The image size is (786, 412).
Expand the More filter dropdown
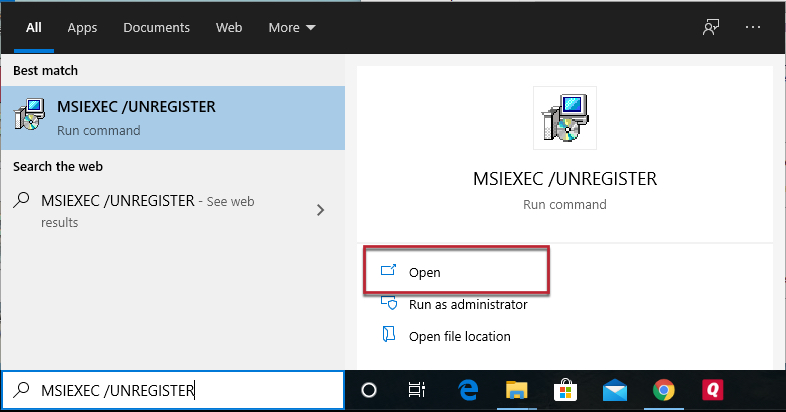(x=292, y=28)
